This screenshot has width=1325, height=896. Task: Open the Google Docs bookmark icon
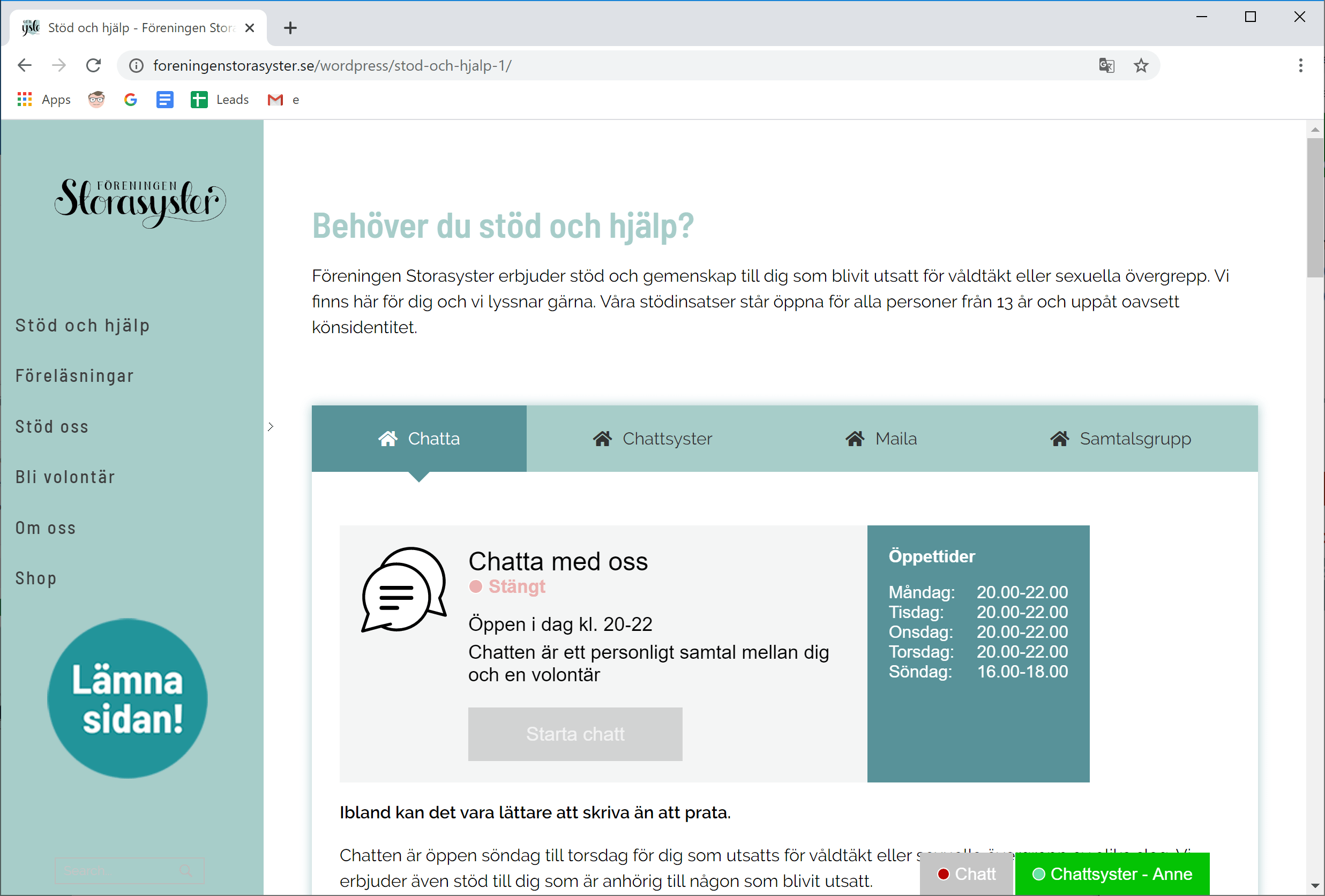165,100
